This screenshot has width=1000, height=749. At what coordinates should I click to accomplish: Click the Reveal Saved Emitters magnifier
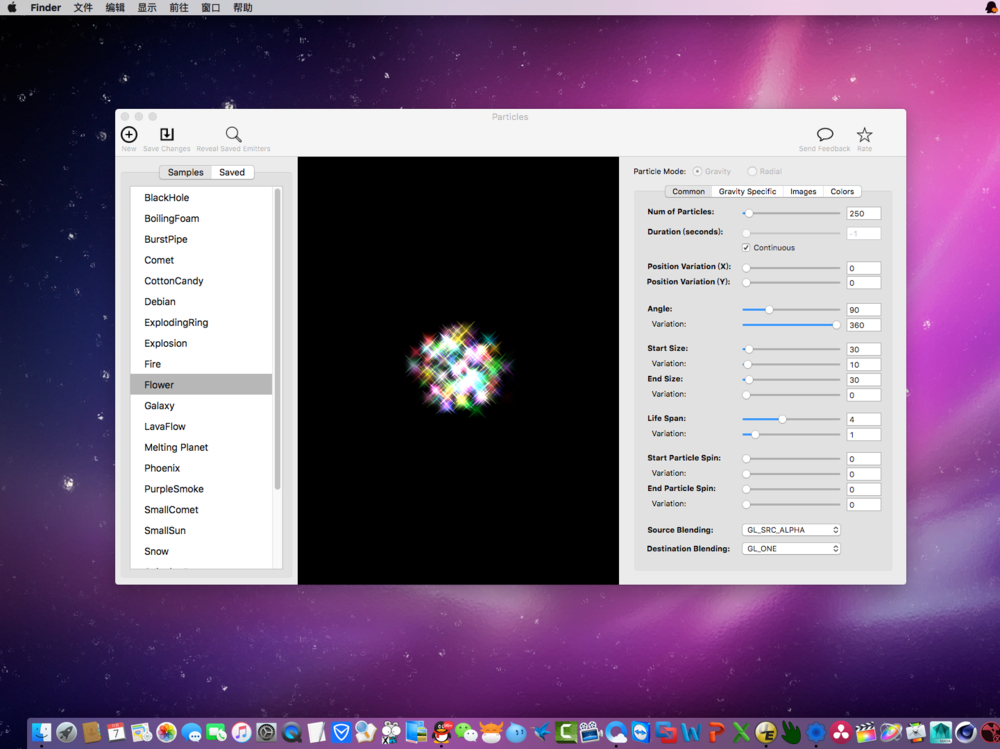pos(233,135)
